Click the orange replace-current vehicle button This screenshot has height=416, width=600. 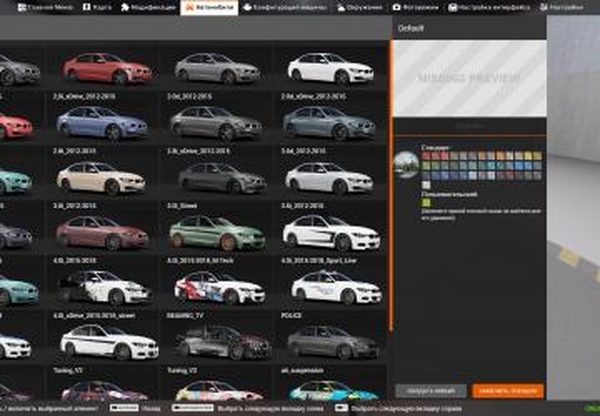click(x=508, y=391)
